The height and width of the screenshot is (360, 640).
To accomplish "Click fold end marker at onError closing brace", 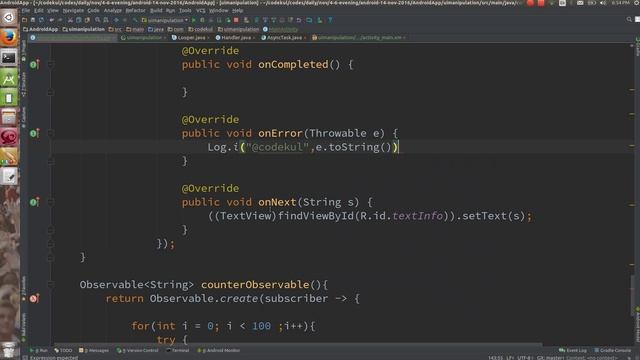I will point(51,161).
